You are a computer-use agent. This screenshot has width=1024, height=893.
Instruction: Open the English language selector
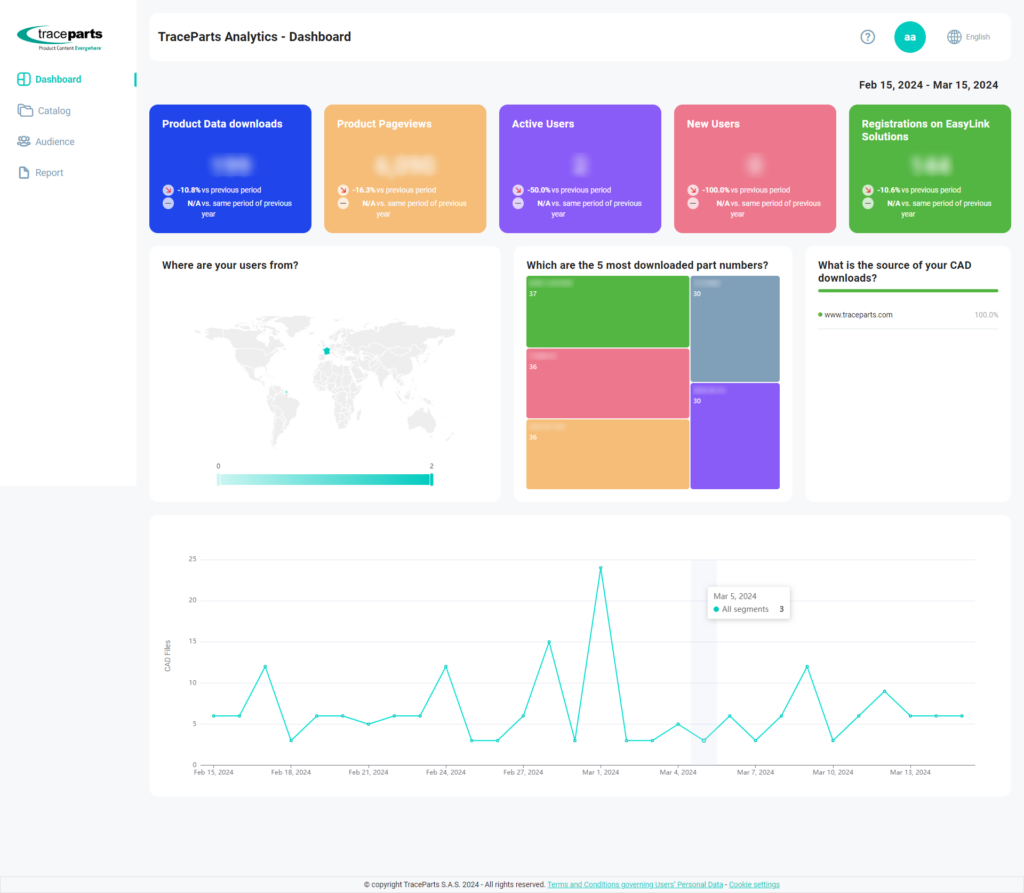pyautogui.click(x=977, y=37)
